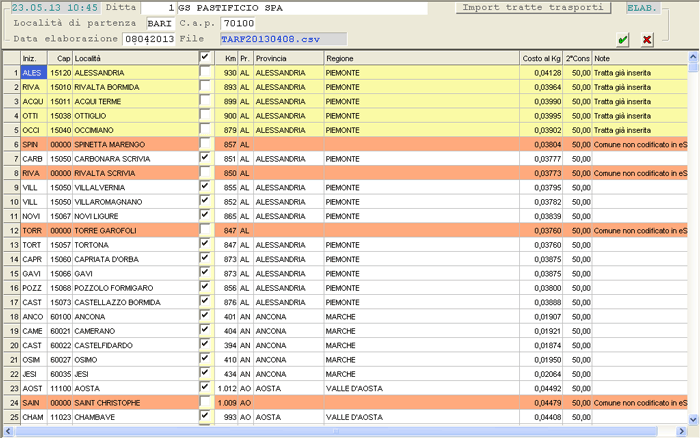
Task: Check the ALESSANDRIA row checkbox
Action: [x=205, y=72]
